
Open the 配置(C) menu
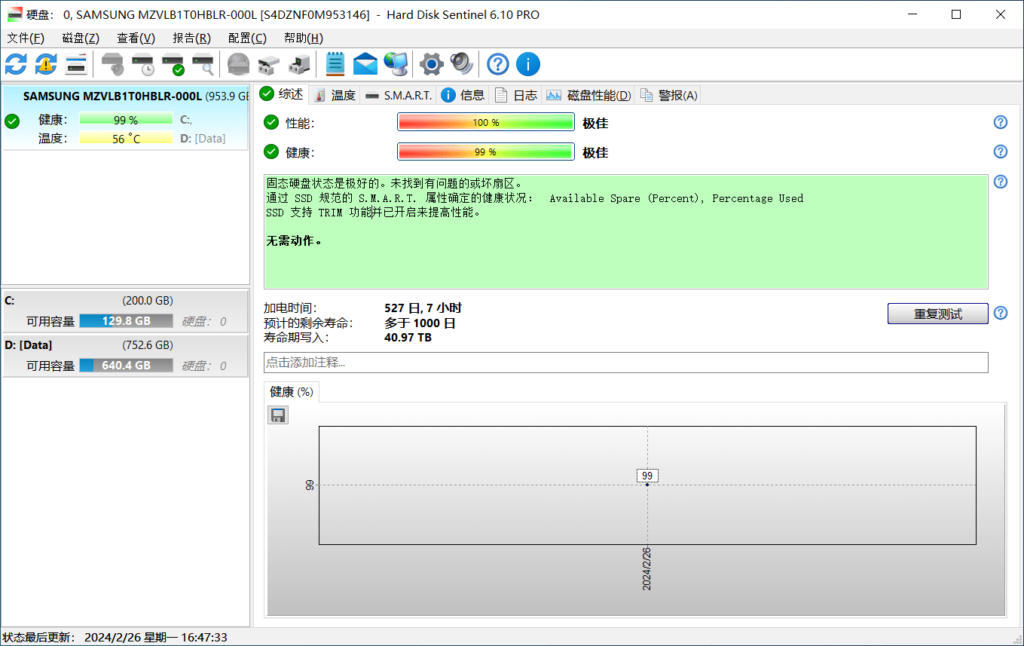coord(247,38)
